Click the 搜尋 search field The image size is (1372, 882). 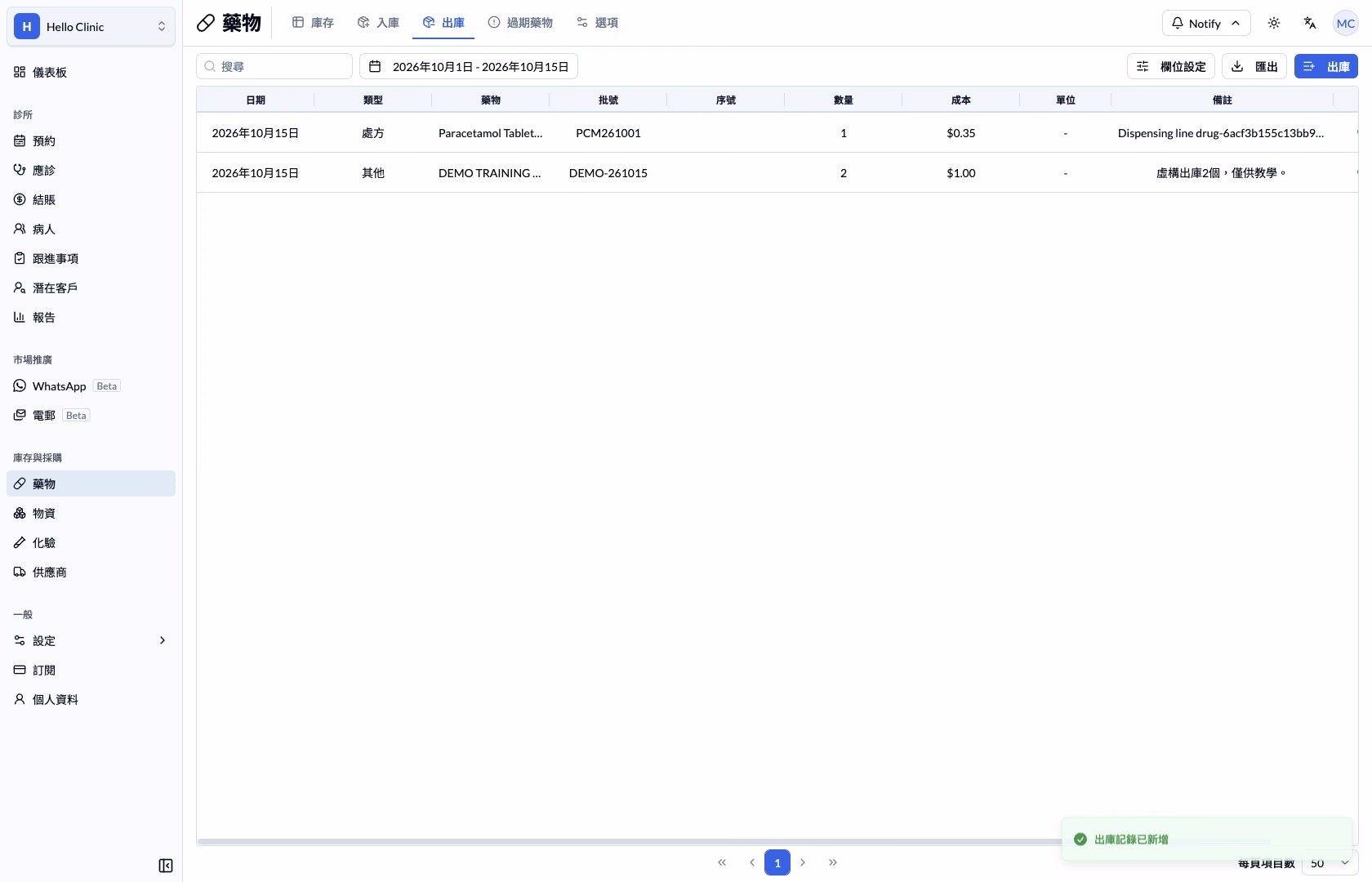coord(274,66)
